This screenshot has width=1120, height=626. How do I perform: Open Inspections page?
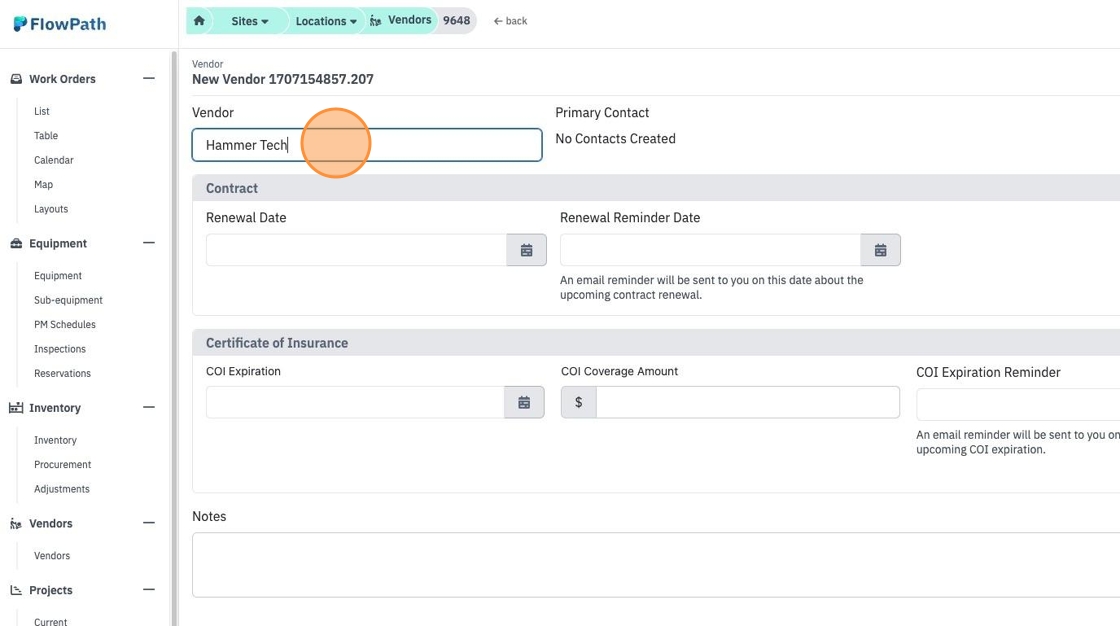pos(59,349)
